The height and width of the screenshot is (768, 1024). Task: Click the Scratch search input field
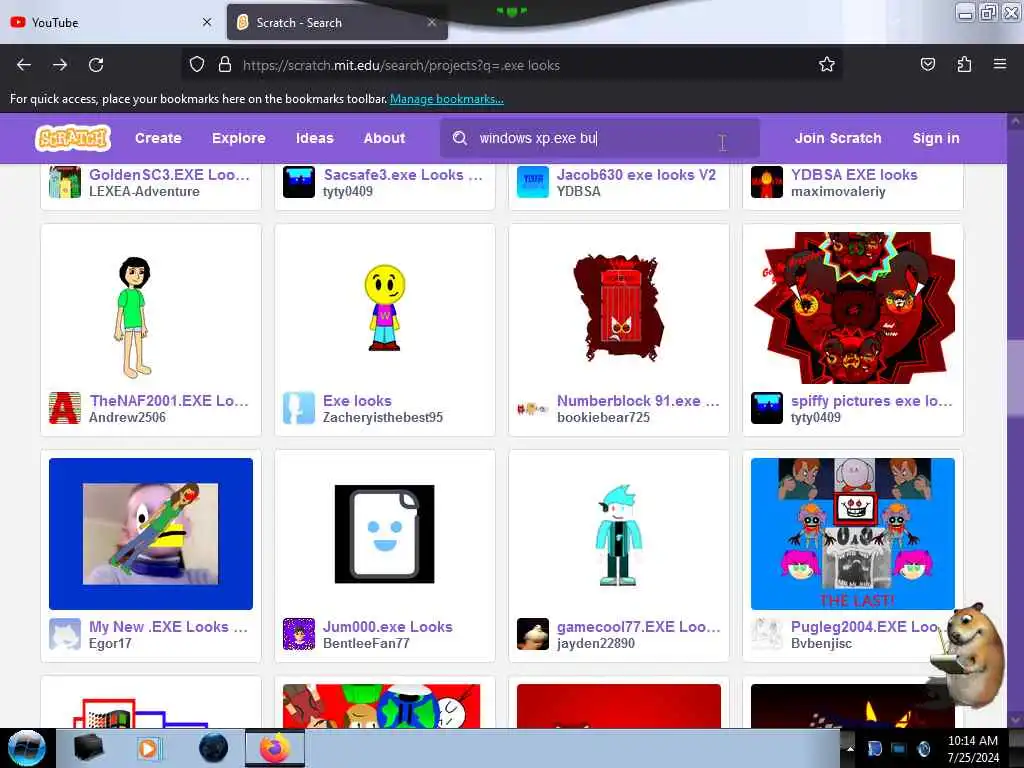coord(600,138)
